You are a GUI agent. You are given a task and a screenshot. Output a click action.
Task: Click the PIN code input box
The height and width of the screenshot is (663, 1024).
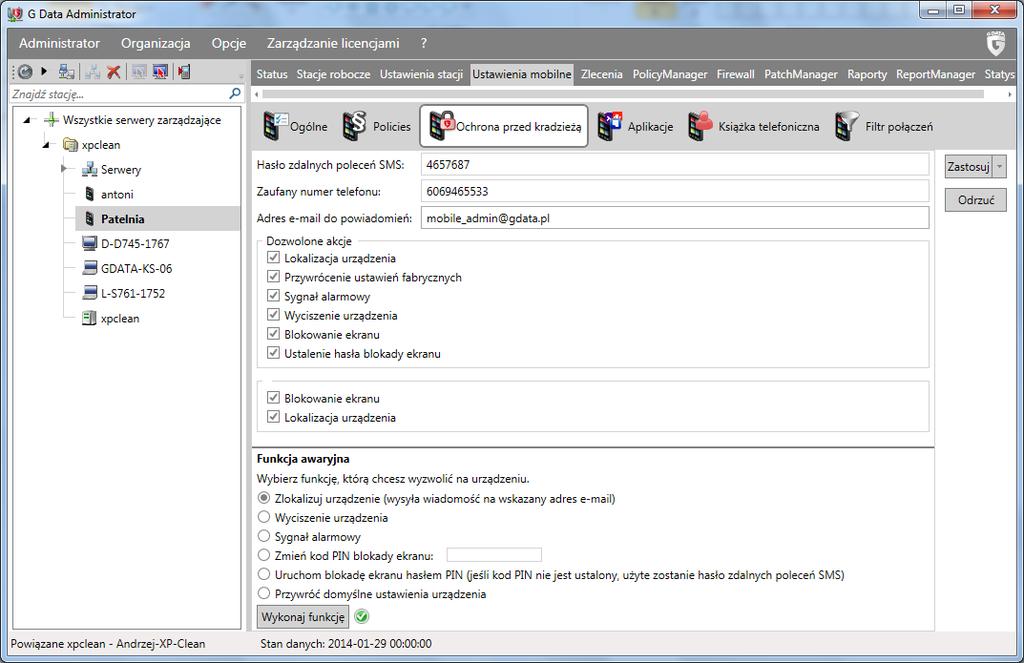point(494,555)
